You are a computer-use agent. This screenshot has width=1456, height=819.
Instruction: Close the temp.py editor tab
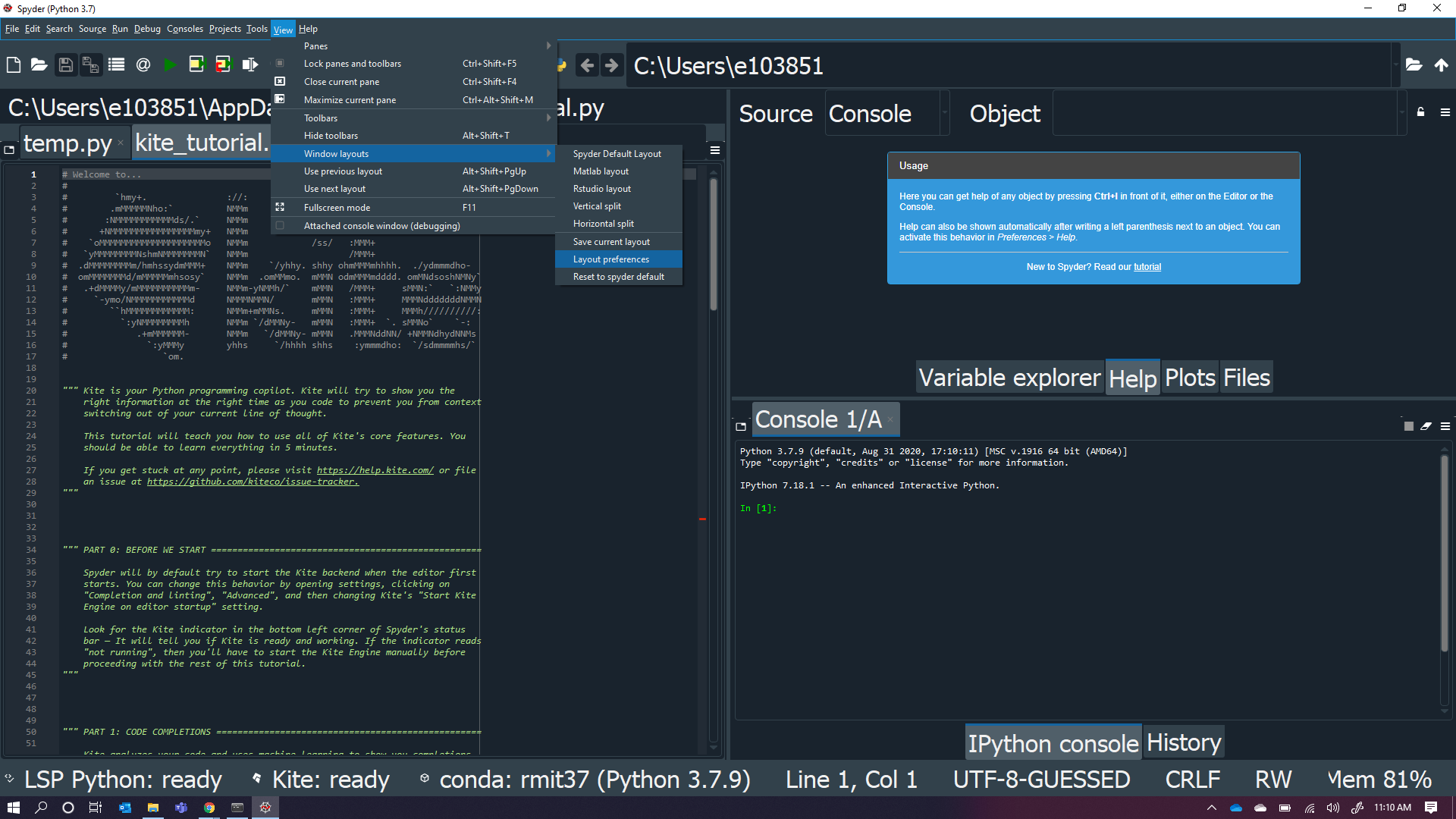click(121, 143)
